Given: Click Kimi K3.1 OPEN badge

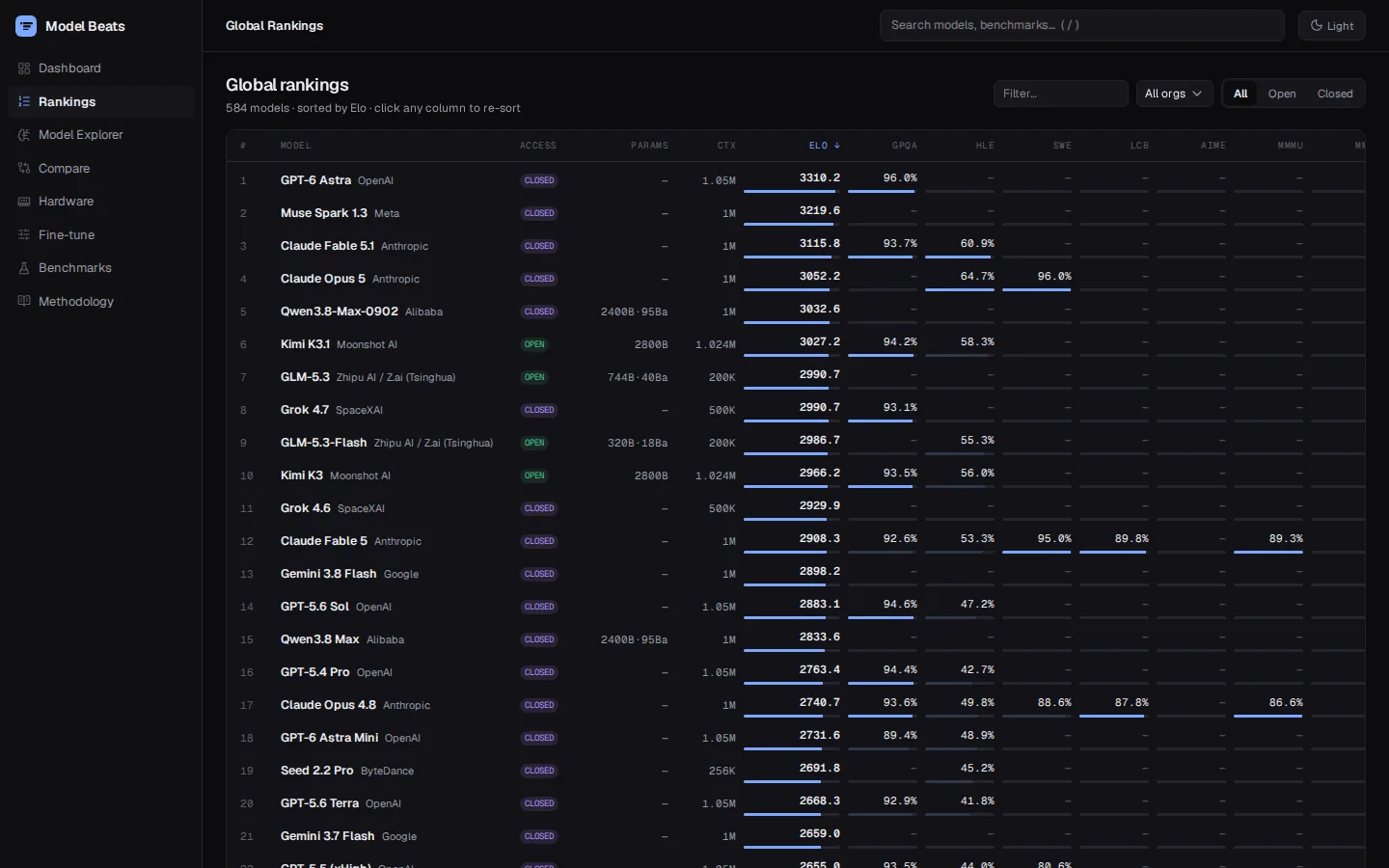Looking at the screenshot, I should 534,344.
